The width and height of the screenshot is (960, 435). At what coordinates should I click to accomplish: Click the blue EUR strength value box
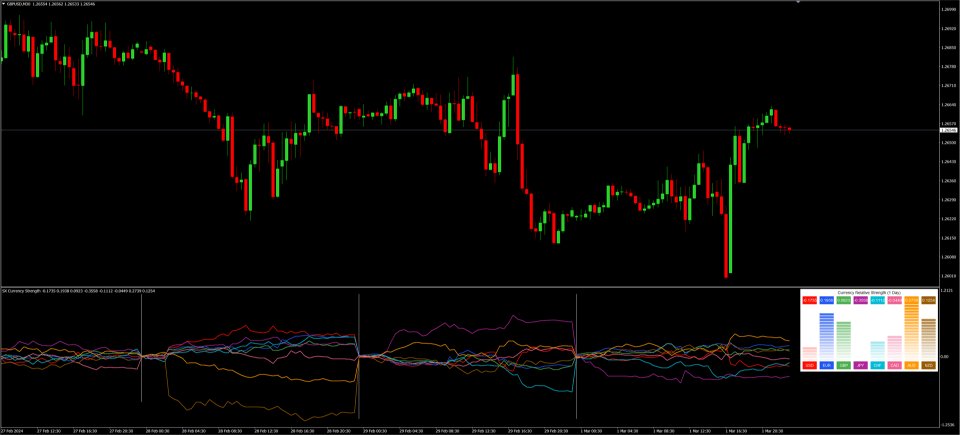coord(827,300)
